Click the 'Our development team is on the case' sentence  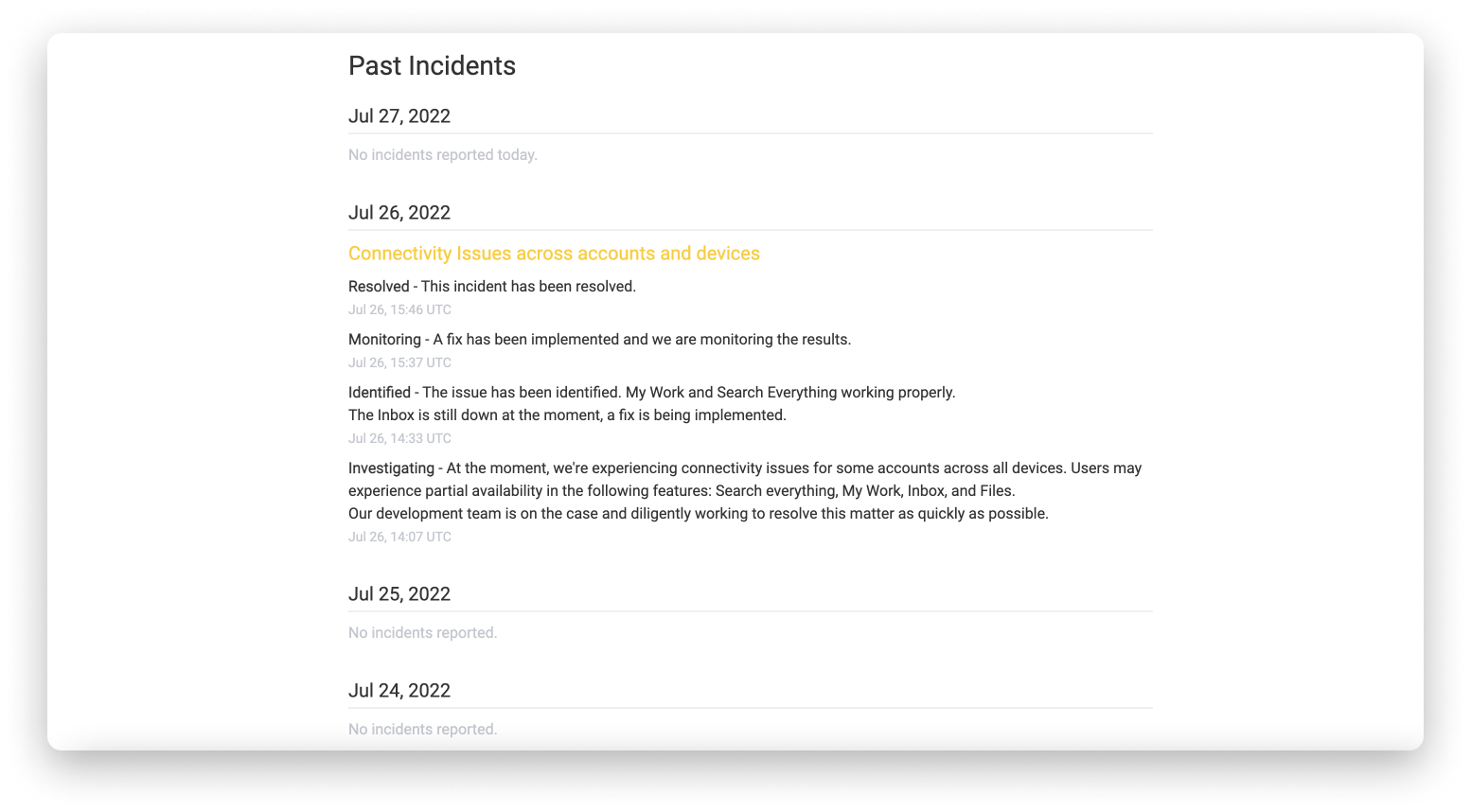(x=699, y=514)
